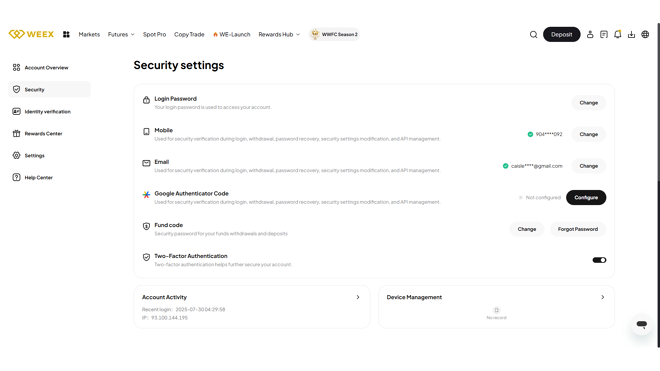Click the Fund code shield icon
Image resolution: width=660 pixels, height=371 pixels.
(146, 226)
